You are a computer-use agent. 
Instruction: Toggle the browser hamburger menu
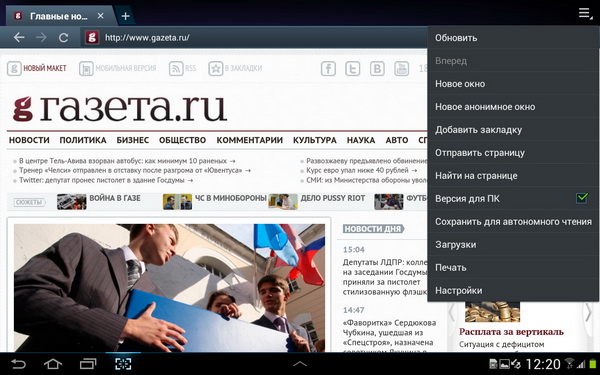pos(584,13)
